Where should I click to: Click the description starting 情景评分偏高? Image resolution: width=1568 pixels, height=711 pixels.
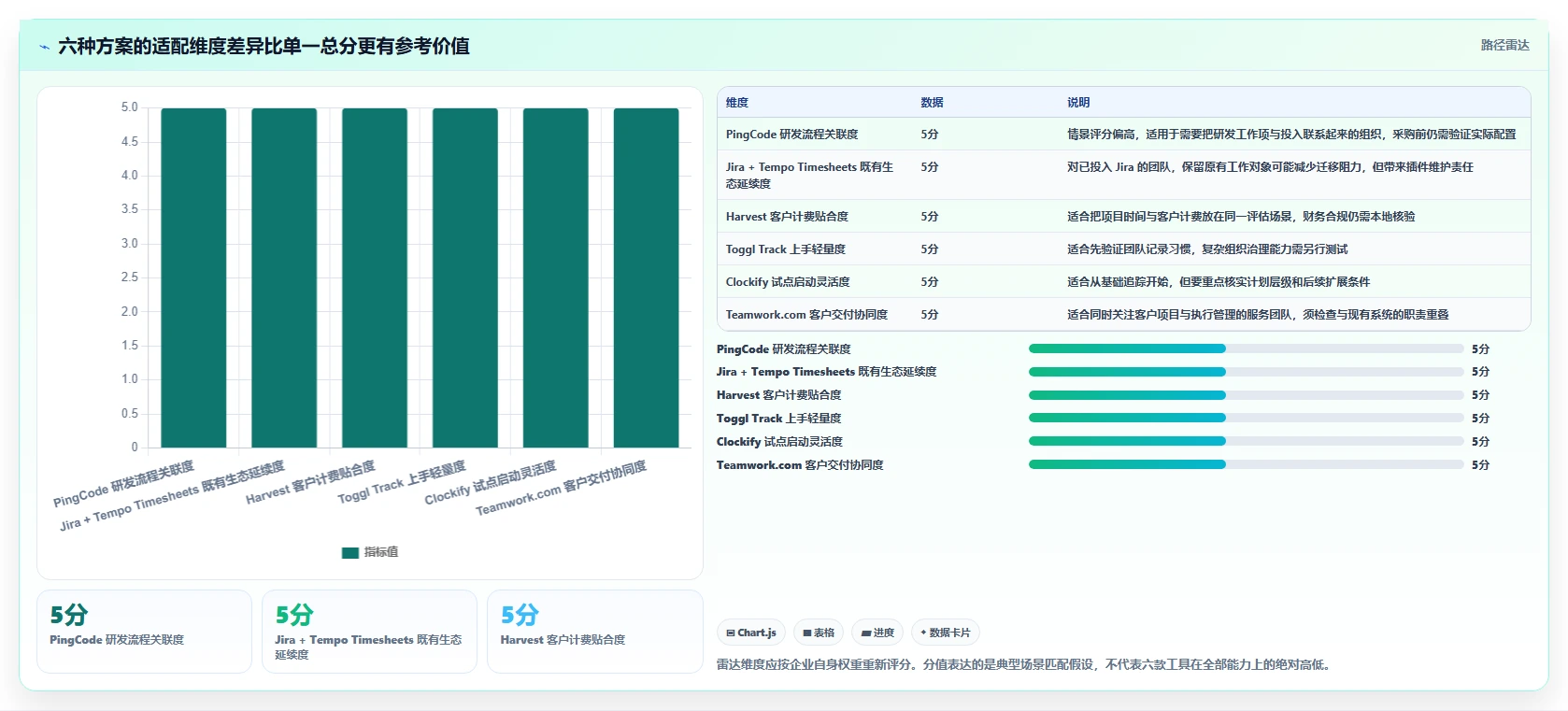tap(1291, 135)
